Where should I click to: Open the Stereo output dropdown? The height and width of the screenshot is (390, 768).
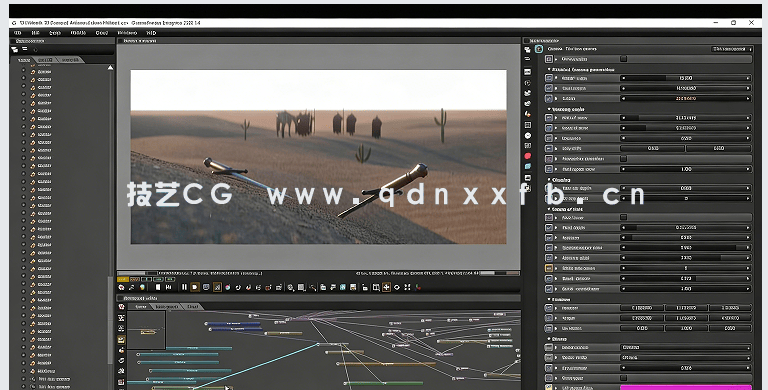(x=686, y=347)
